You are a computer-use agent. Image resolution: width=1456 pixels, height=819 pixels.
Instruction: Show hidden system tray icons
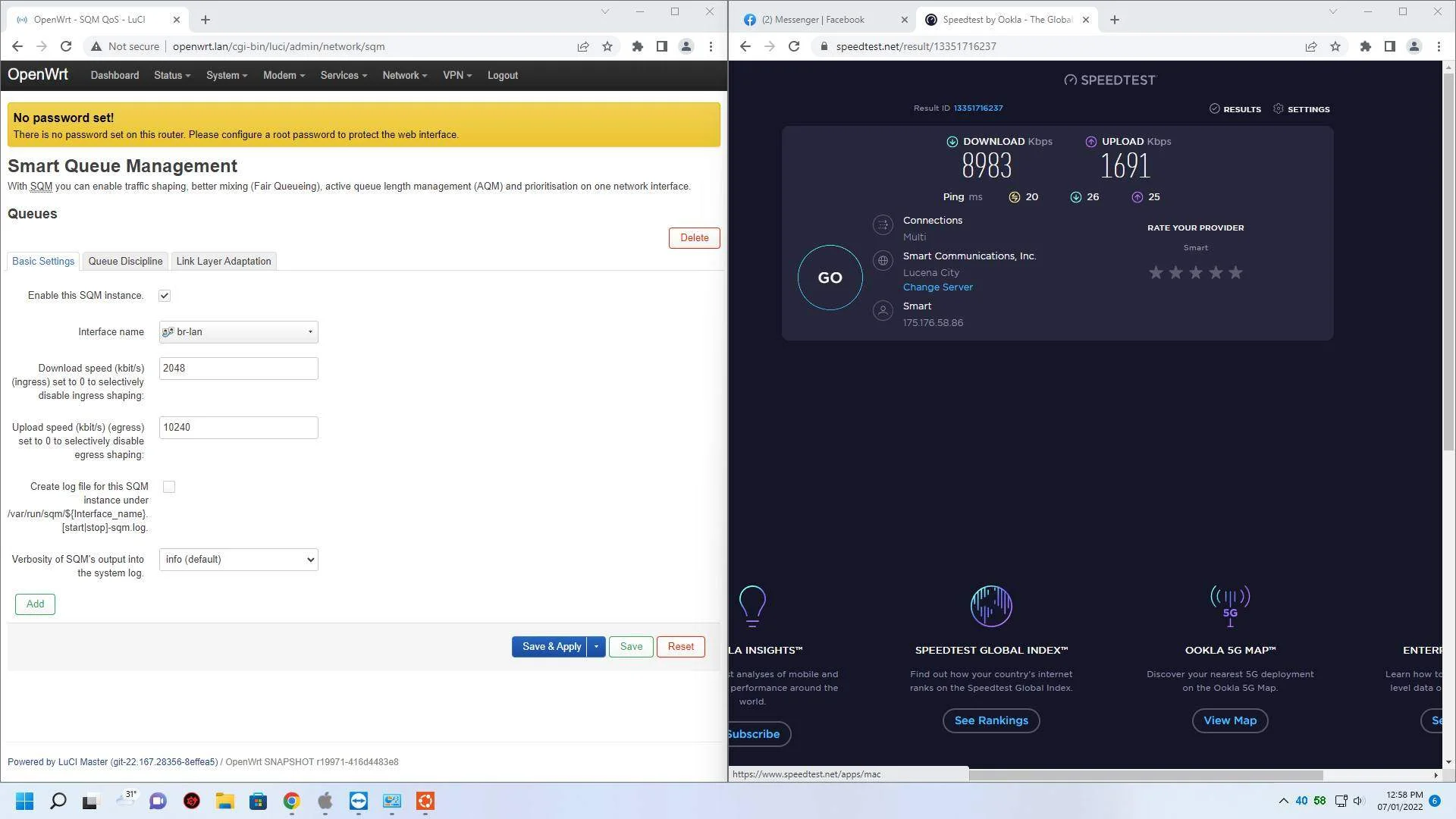[x=1283, y=801]
